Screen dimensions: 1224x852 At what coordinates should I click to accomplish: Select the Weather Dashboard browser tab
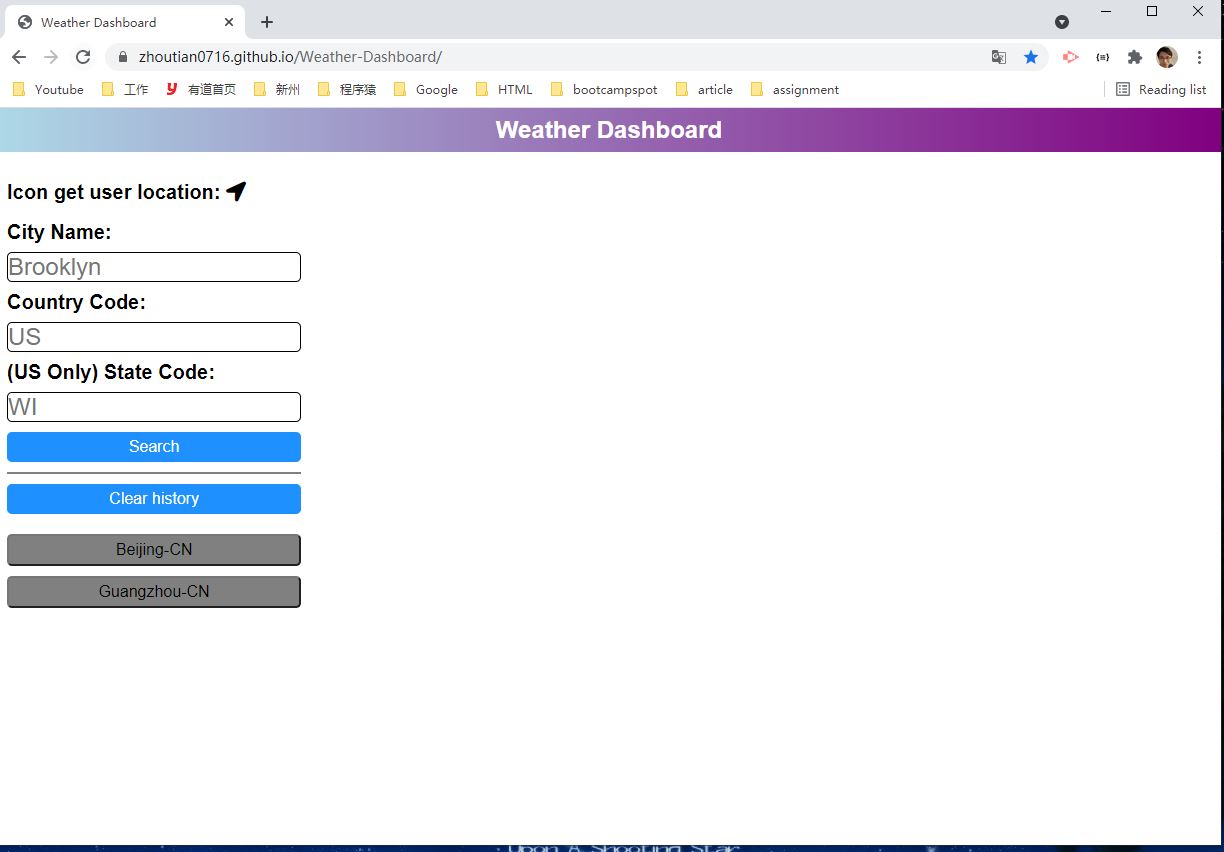pyautogui.click(x=125, y=22)
